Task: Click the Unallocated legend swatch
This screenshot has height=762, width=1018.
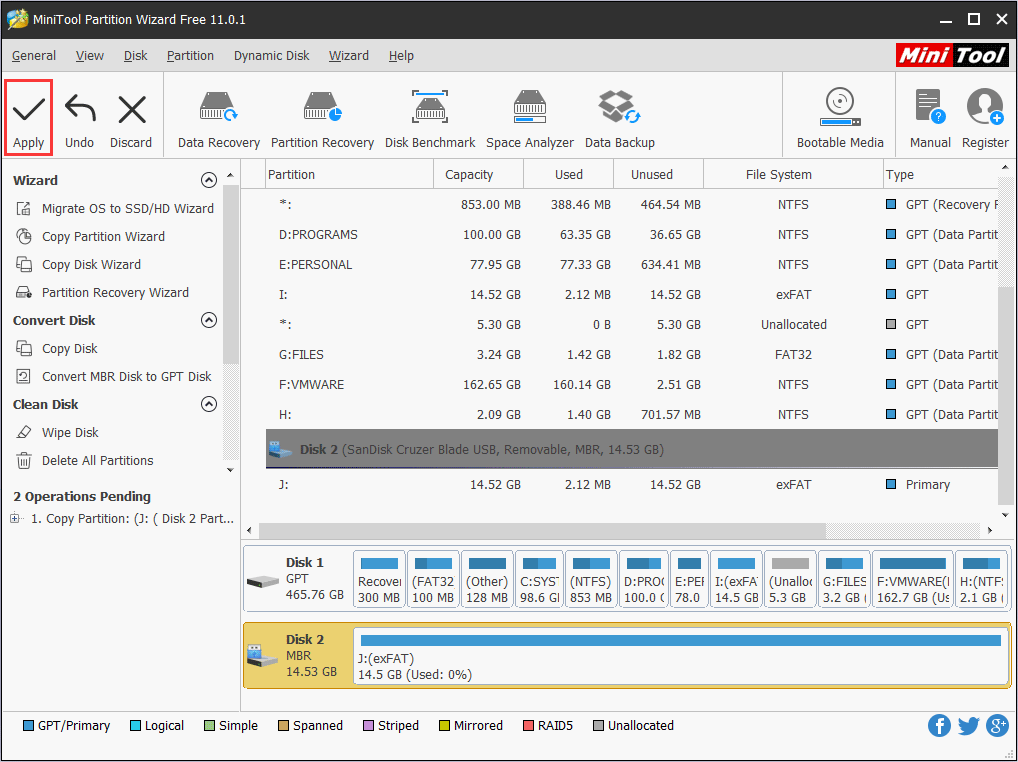Action: 598,726
